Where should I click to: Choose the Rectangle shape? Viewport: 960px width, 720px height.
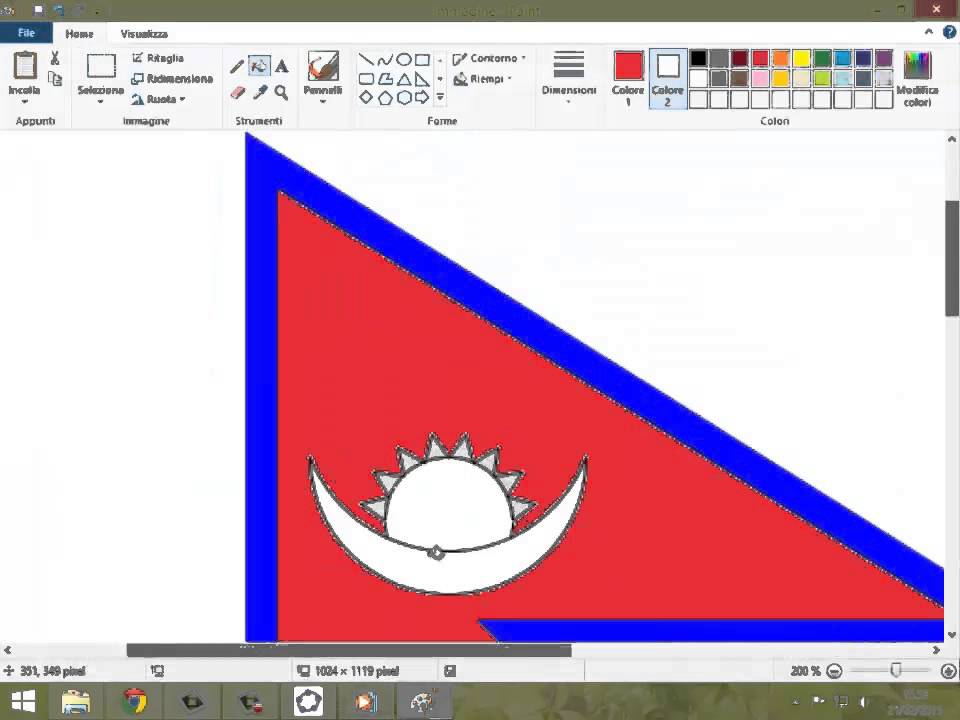[x=422, y=59]
